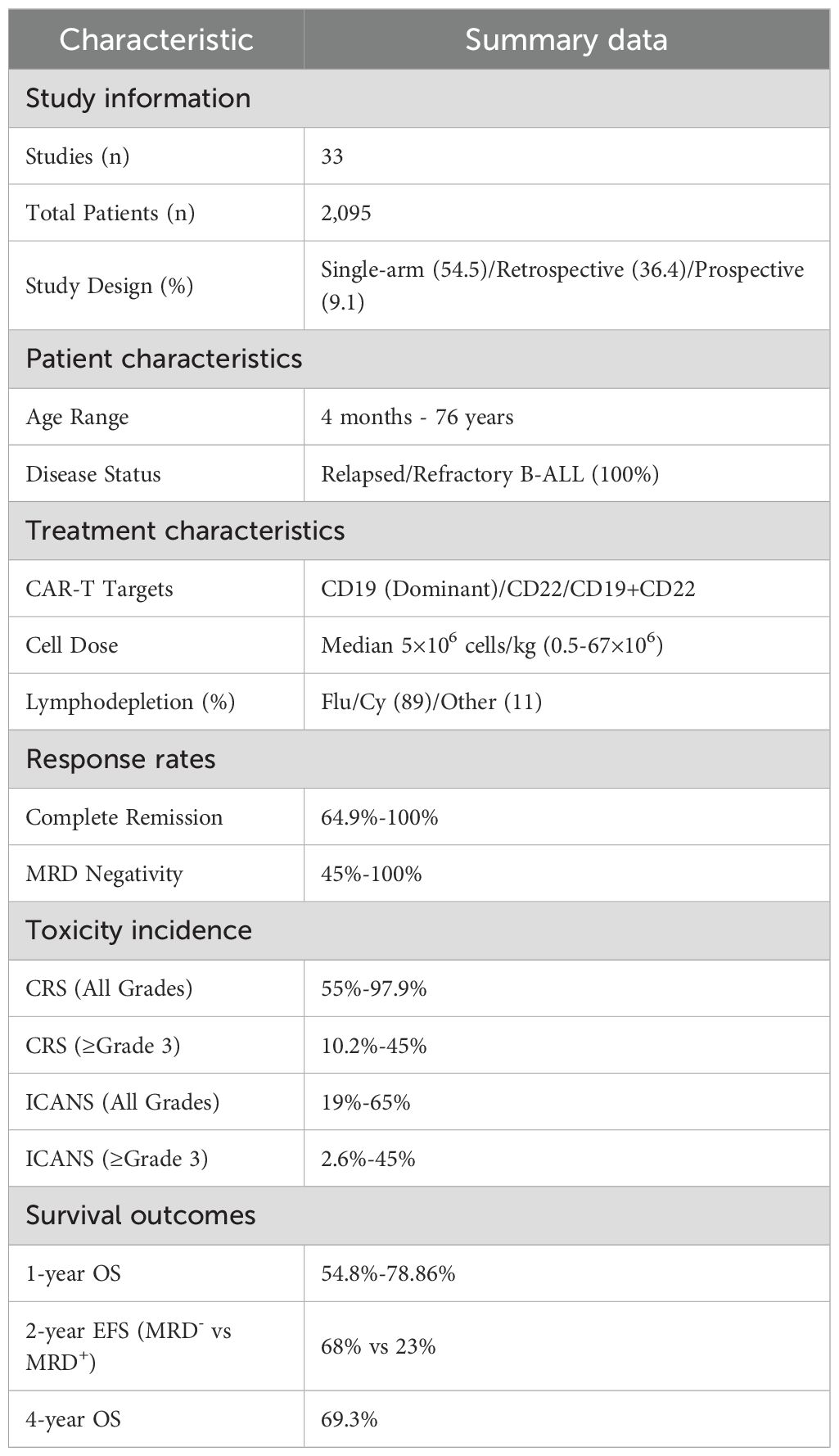
Task: Click the MRD Negativity row label
Action: [x=104, y=874]
